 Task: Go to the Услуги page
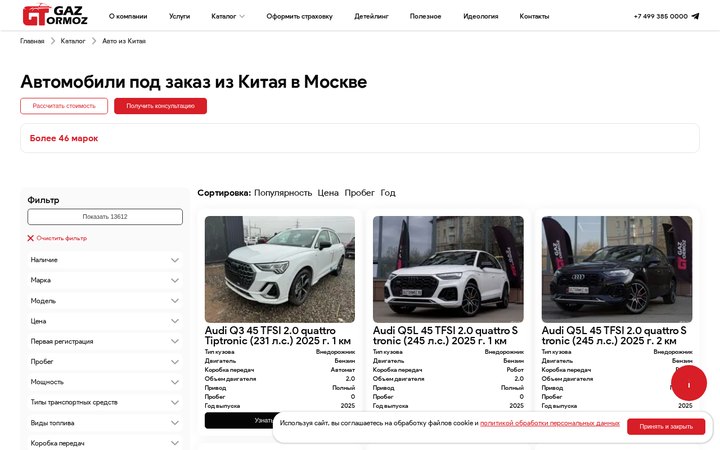point(180,16)
